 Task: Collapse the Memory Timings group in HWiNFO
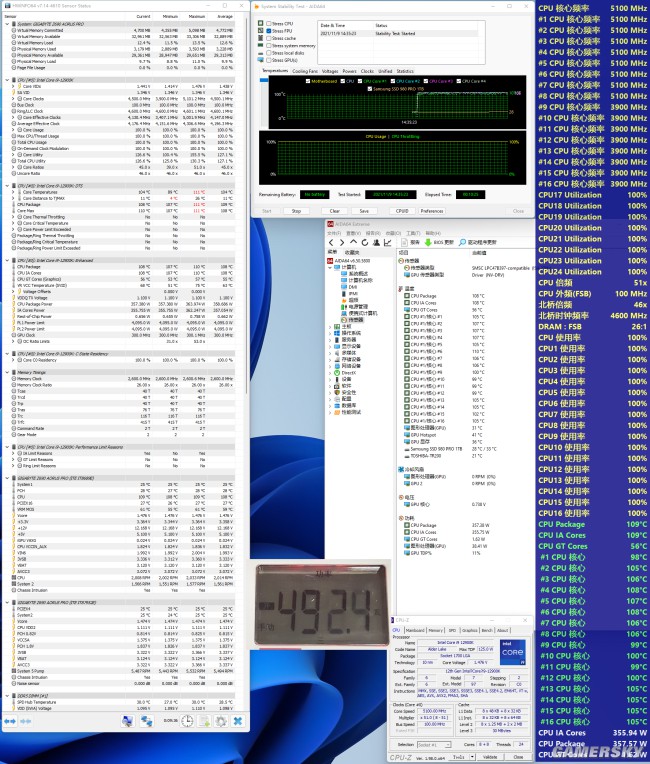7,372
